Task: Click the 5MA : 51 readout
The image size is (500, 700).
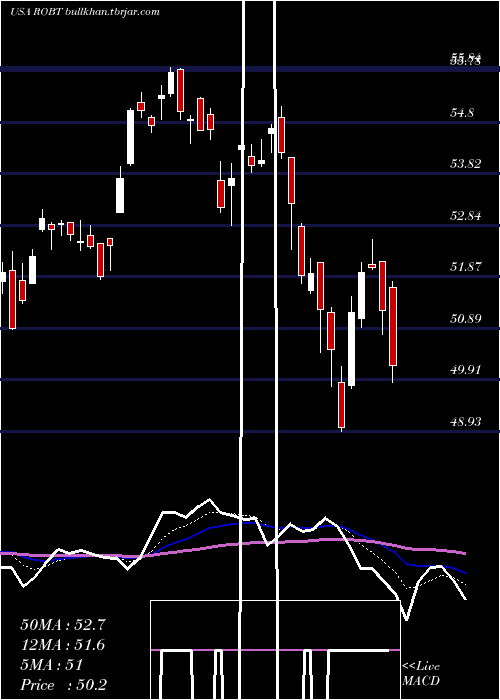Action: pyautogui.click(x=52, y=665)
